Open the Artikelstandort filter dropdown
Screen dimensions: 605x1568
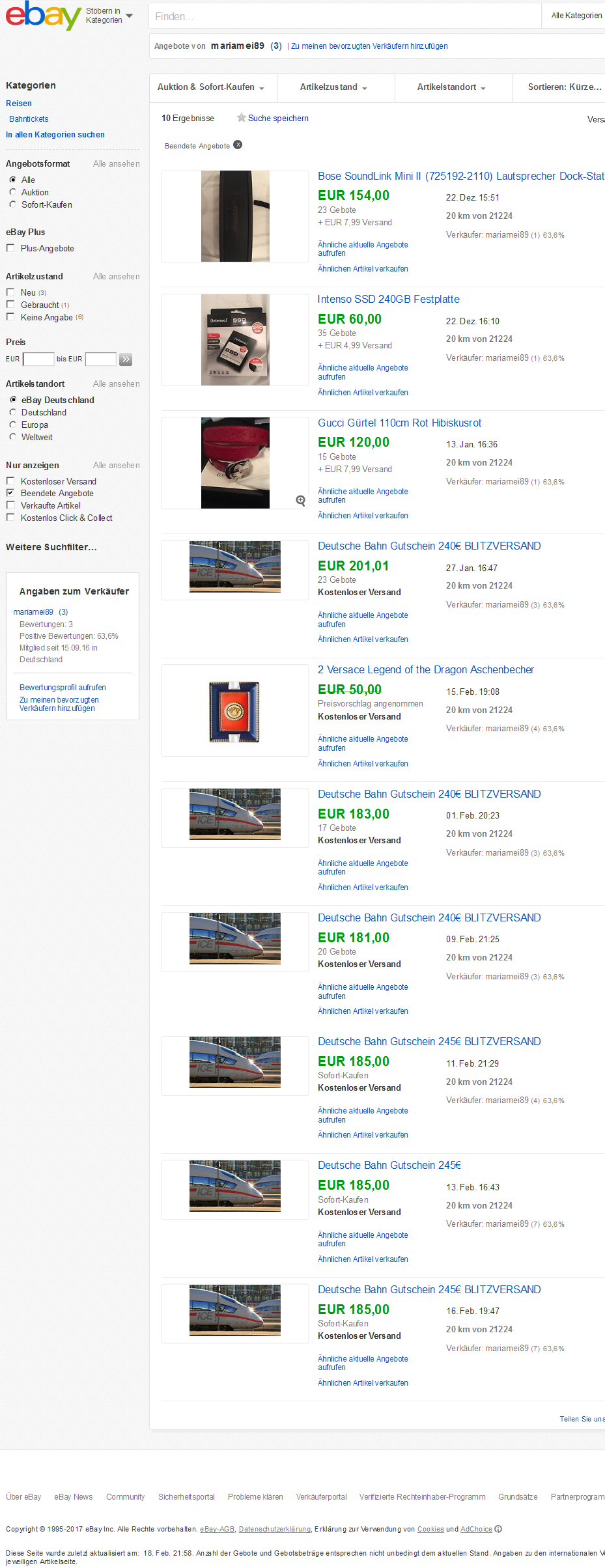(453, 87)
